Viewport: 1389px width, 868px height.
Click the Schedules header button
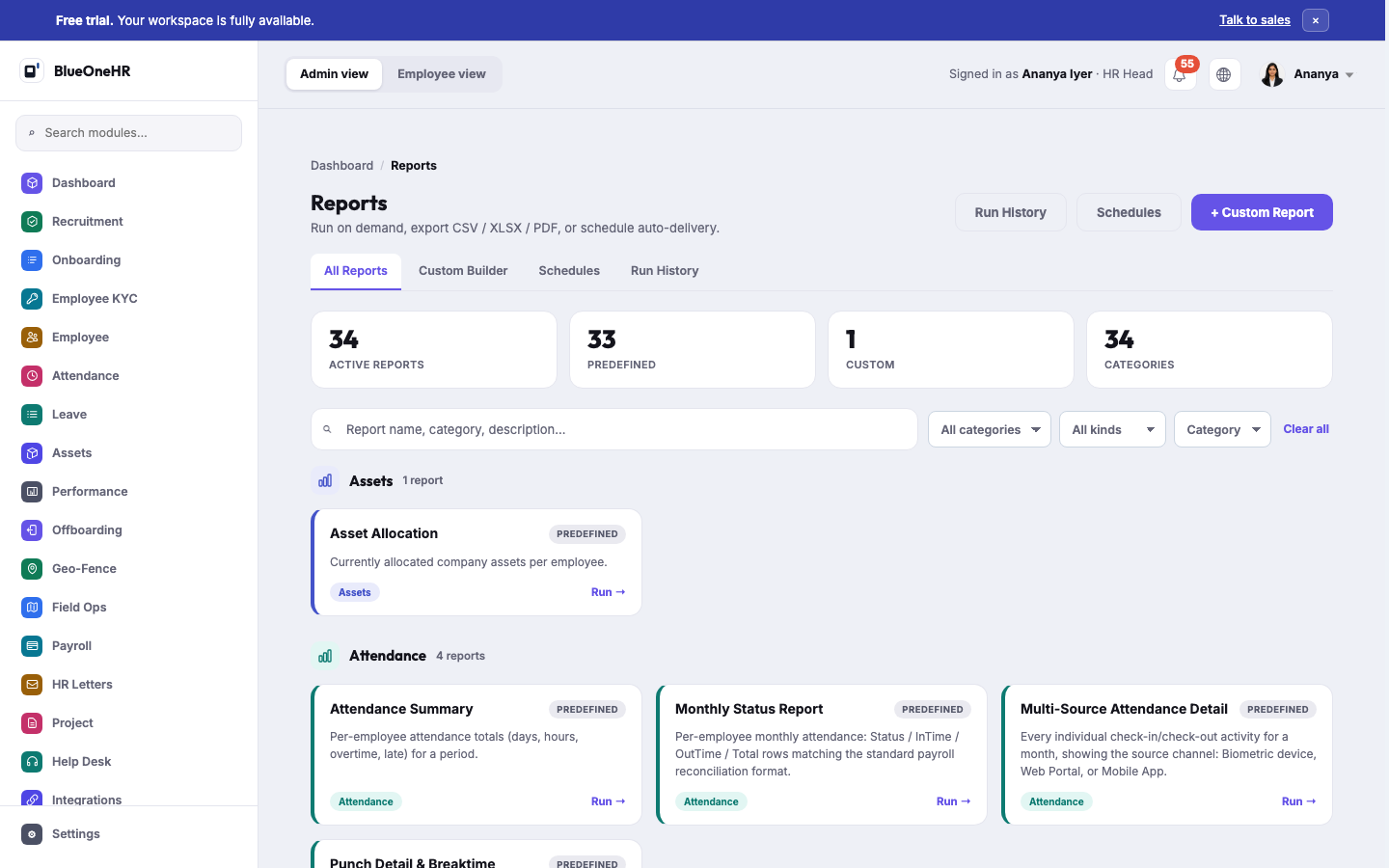pos(1129,212)
